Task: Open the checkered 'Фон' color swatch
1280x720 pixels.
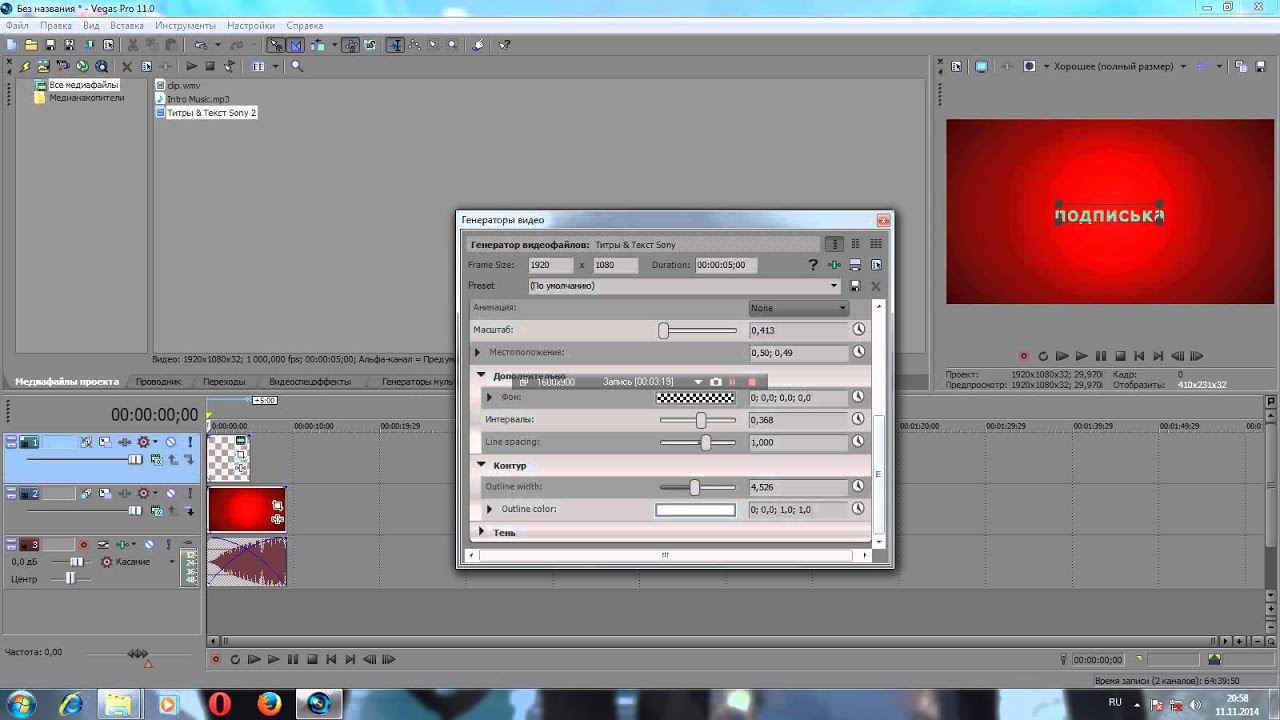Action: (x=695, y=397)
